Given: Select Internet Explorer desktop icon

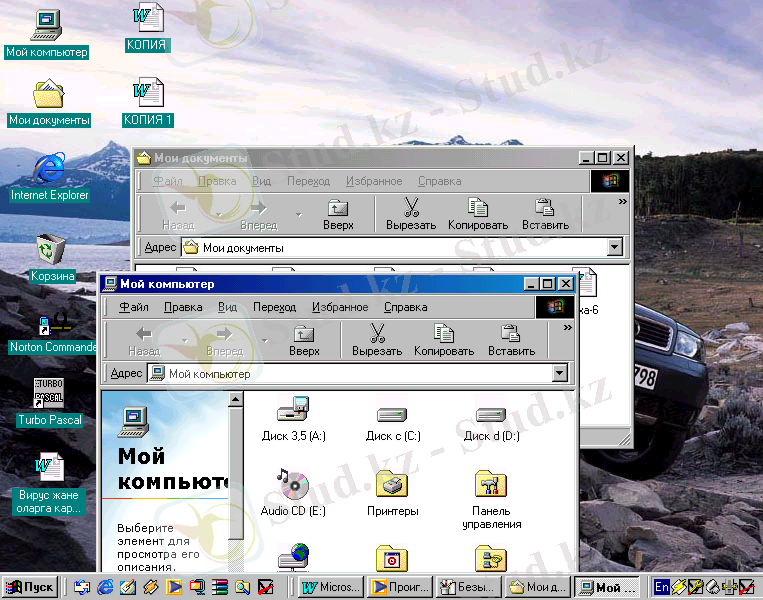Looking at the screenshot, I should 48,167.
